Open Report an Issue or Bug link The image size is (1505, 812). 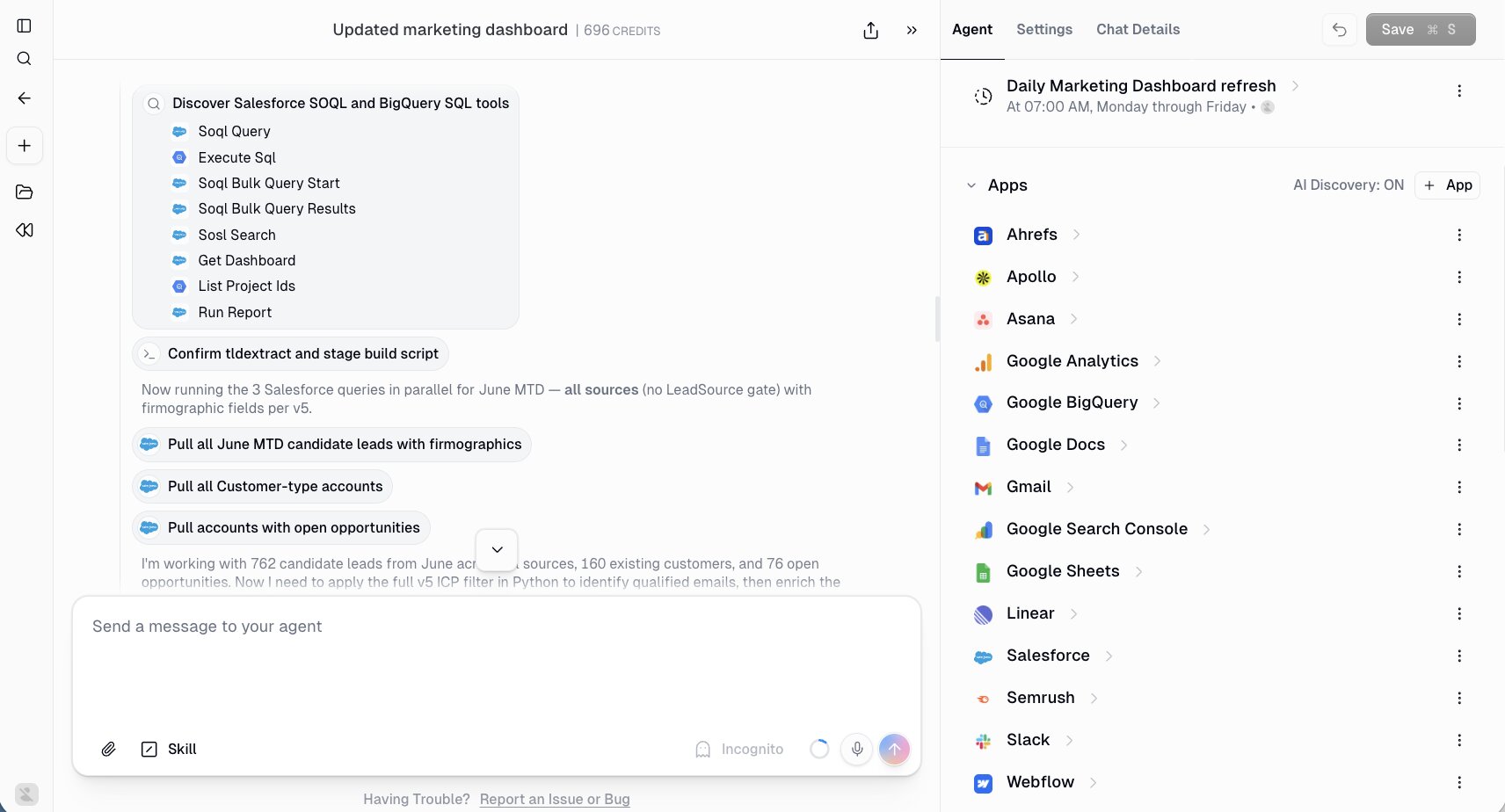[x=555, y=800]
